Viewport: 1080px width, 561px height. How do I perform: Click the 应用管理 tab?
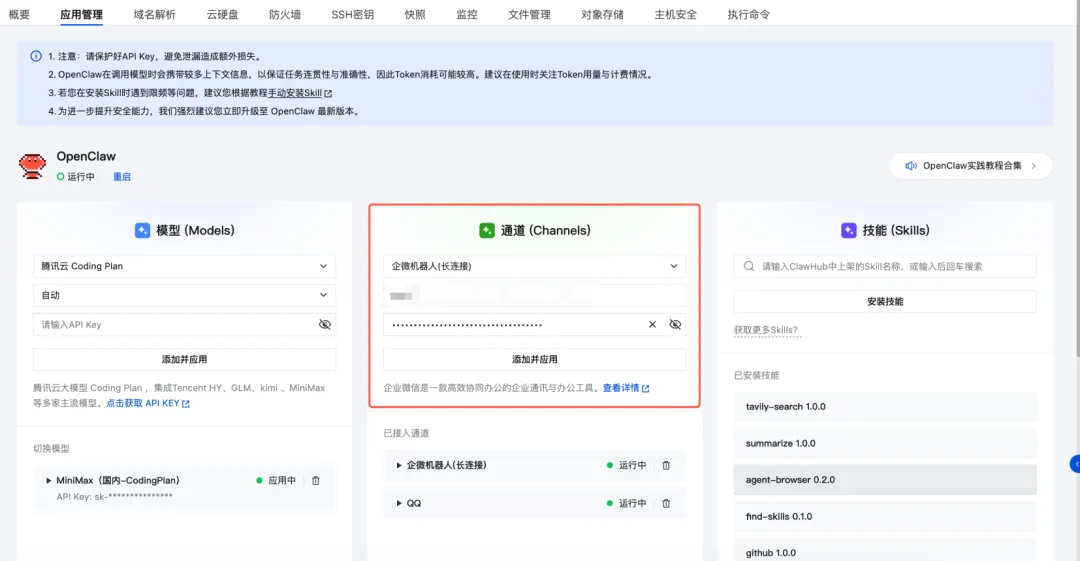click(x=81, y=14)
